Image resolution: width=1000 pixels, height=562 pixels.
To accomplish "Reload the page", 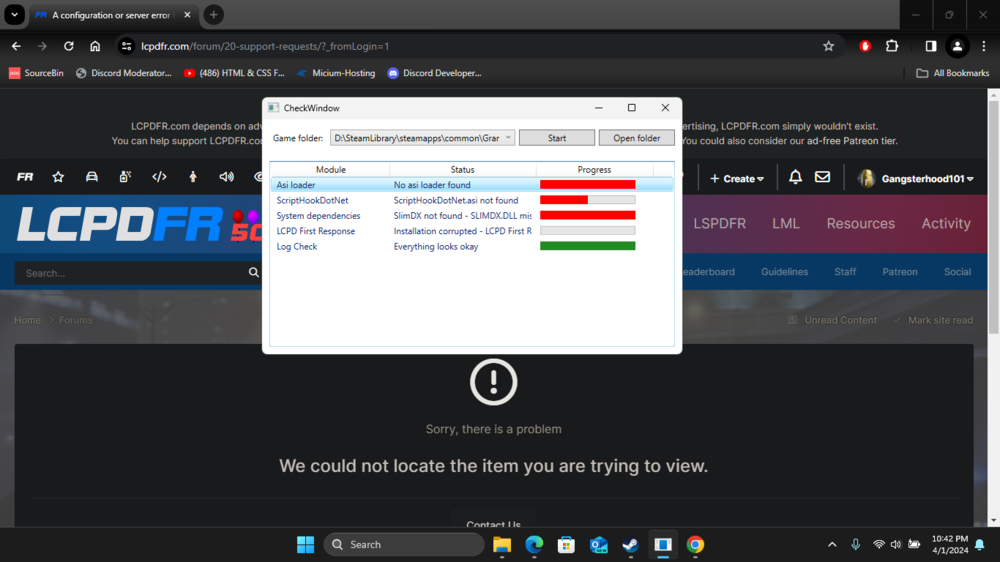I will [x=69, y=46].
